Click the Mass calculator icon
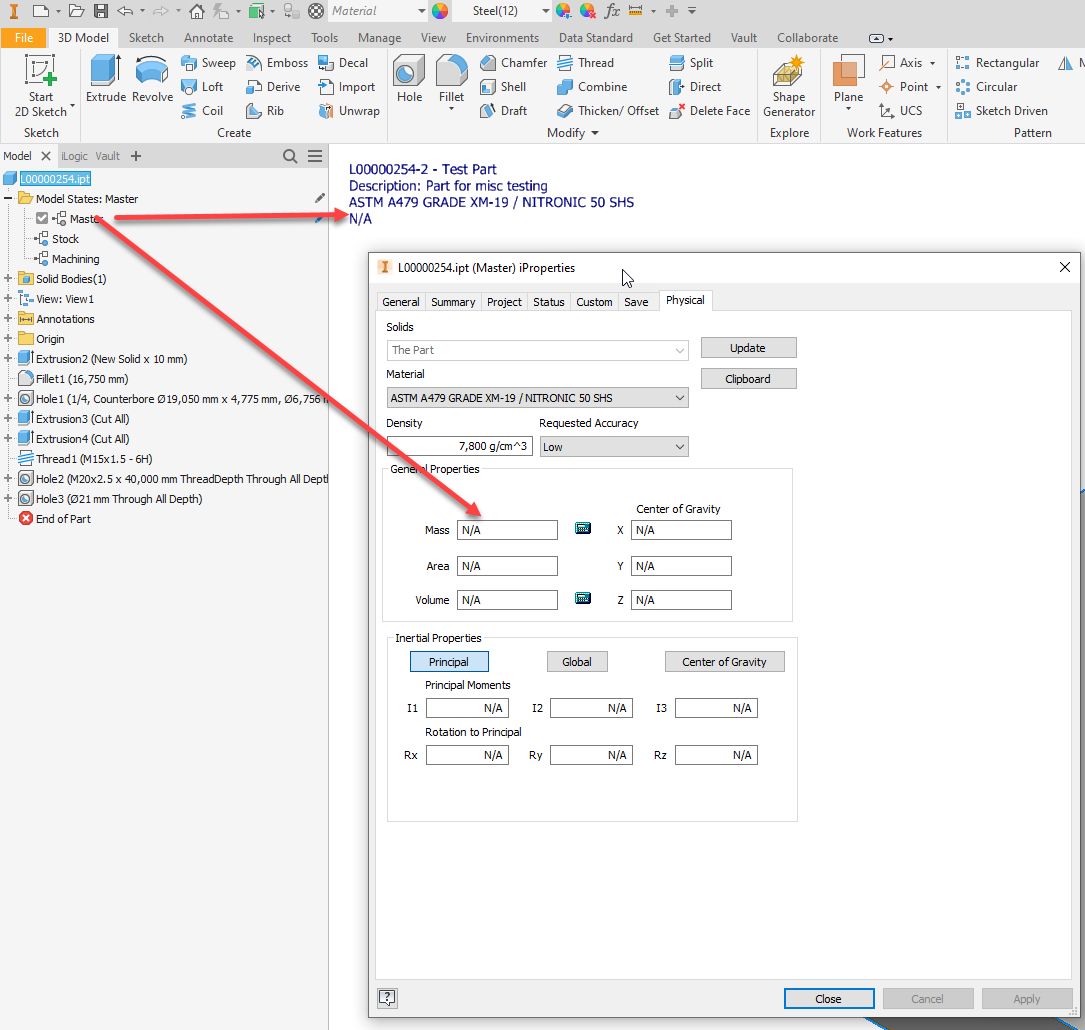The image size is (1085, 1030). [x=583, y=528]
